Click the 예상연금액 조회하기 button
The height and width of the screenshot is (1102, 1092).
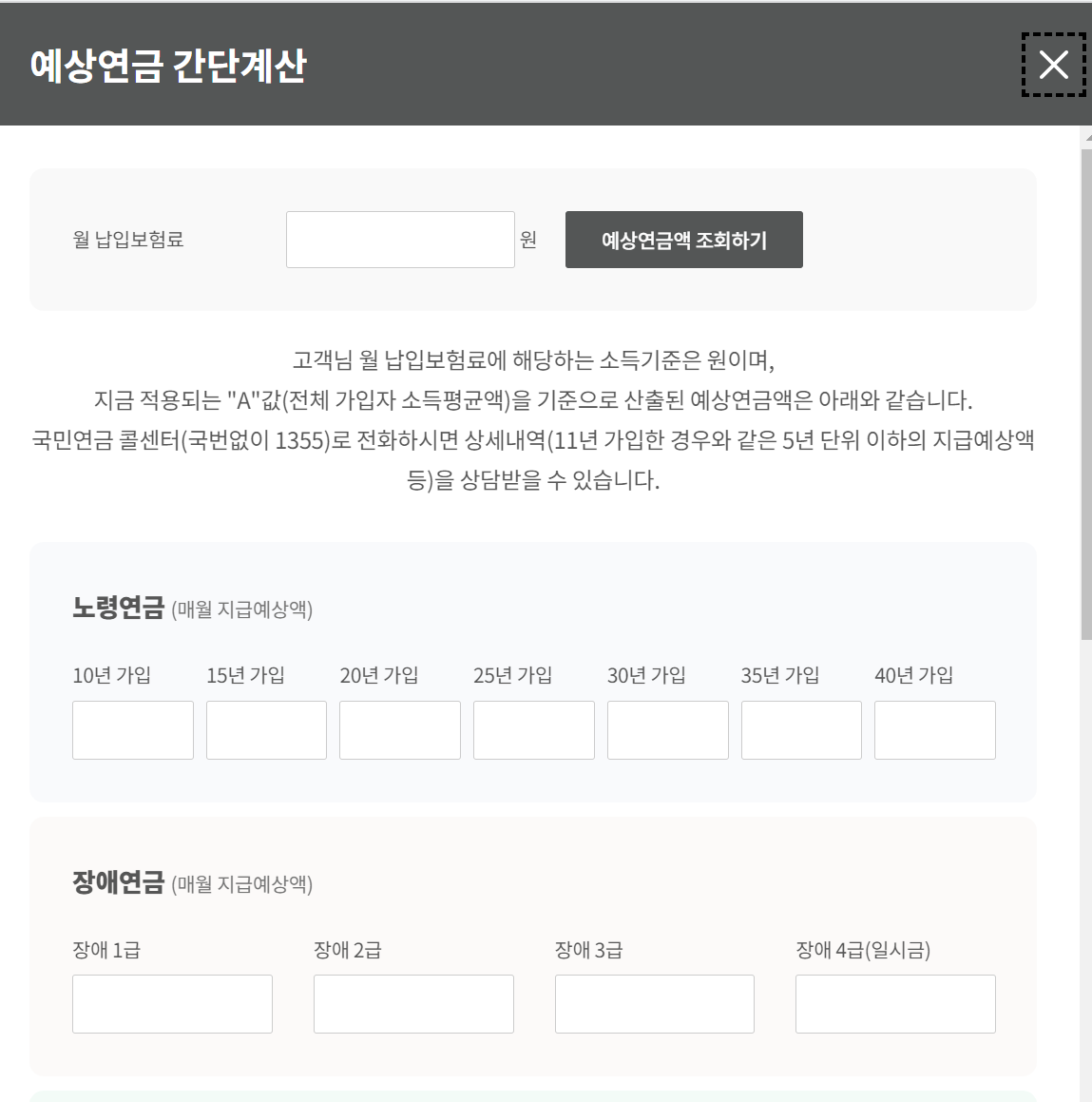click(x=683, y=240)
